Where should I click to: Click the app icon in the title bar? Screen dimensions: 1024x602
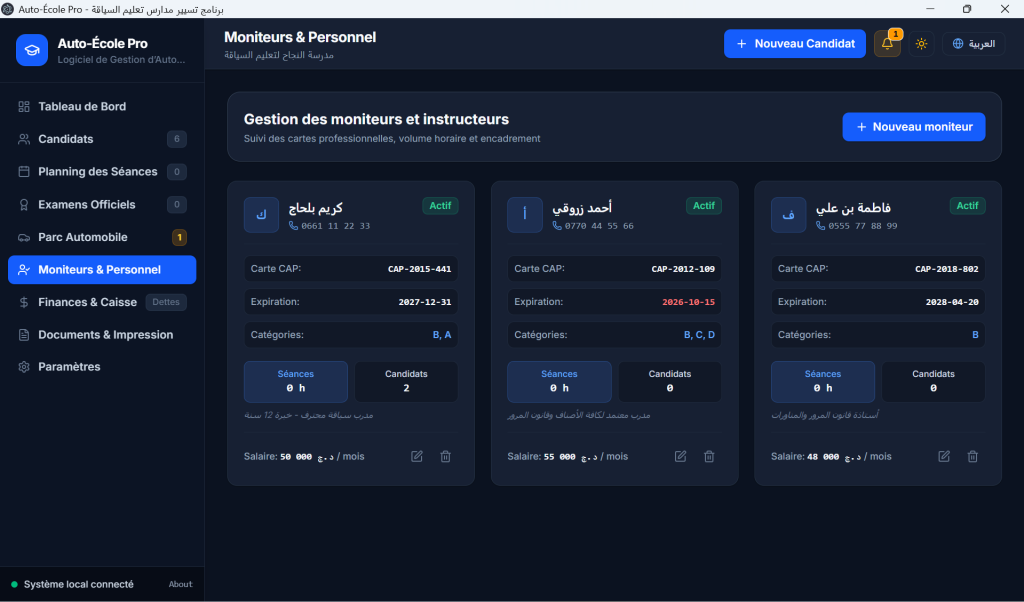8,8
